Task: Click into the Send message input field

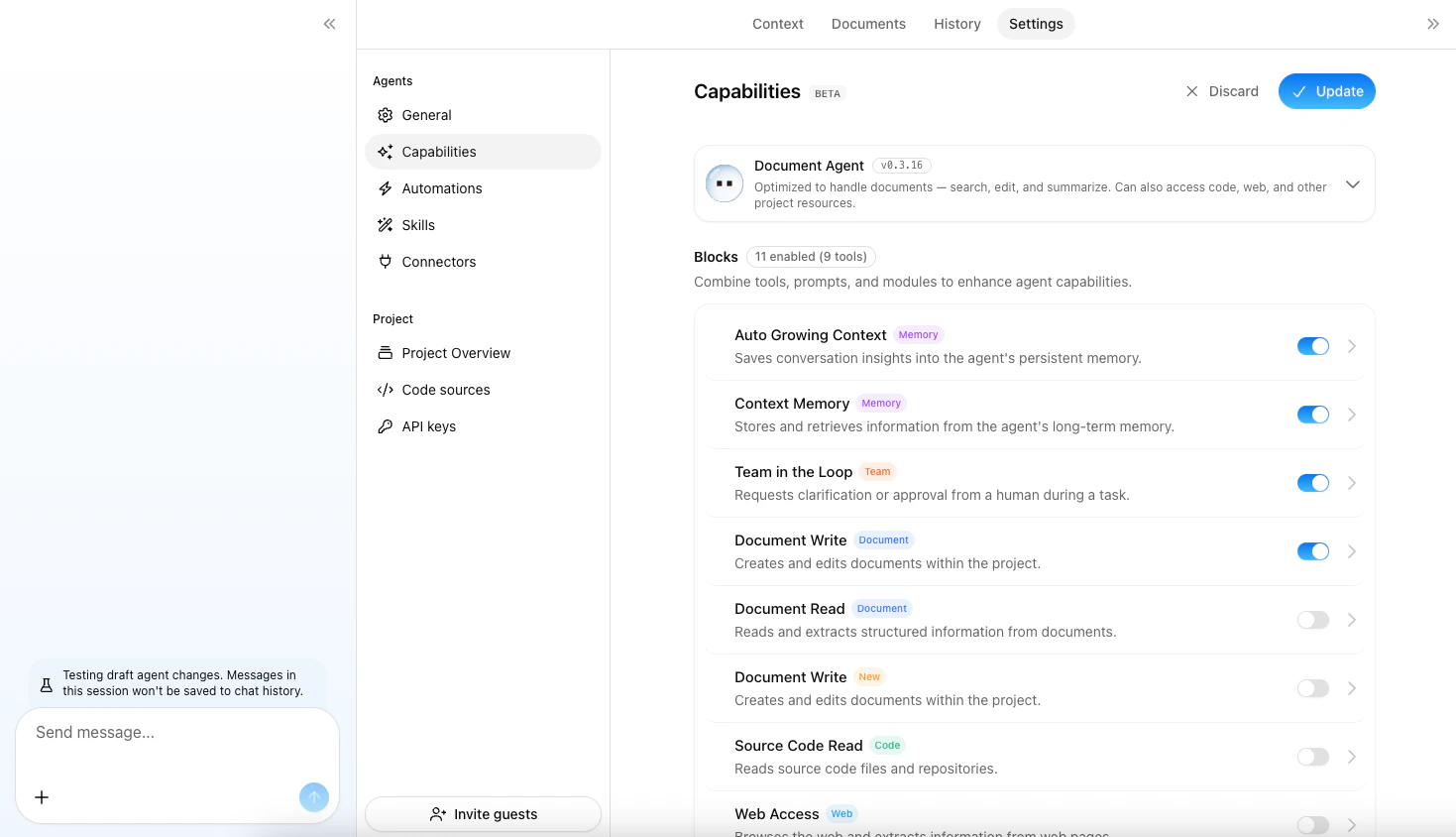Action: tap(177, 733)
